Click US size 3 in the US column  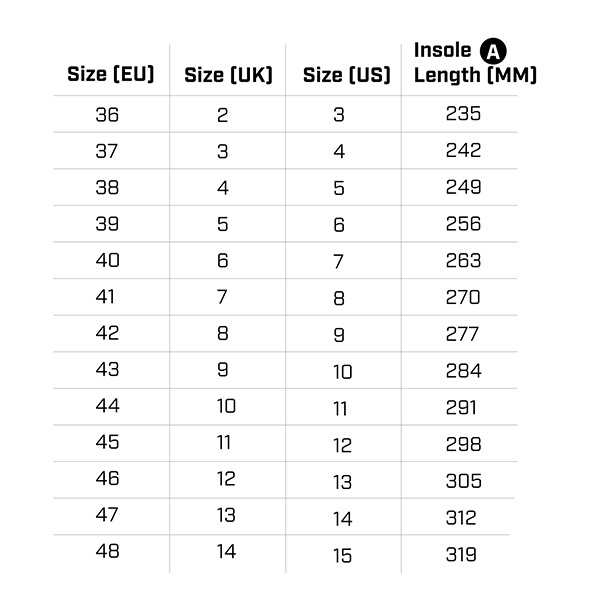(339, 115)
